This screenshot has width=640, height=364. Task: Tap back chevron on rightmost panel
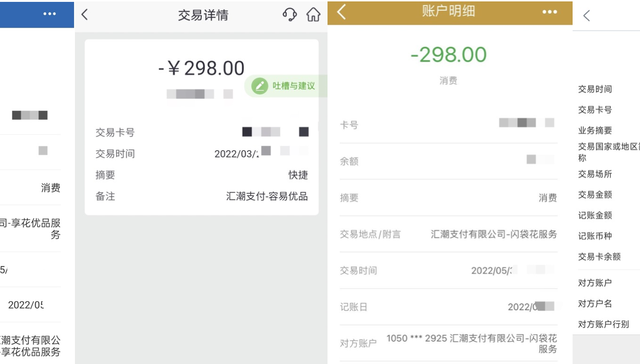pyautogui.click(x=587, y=16)
